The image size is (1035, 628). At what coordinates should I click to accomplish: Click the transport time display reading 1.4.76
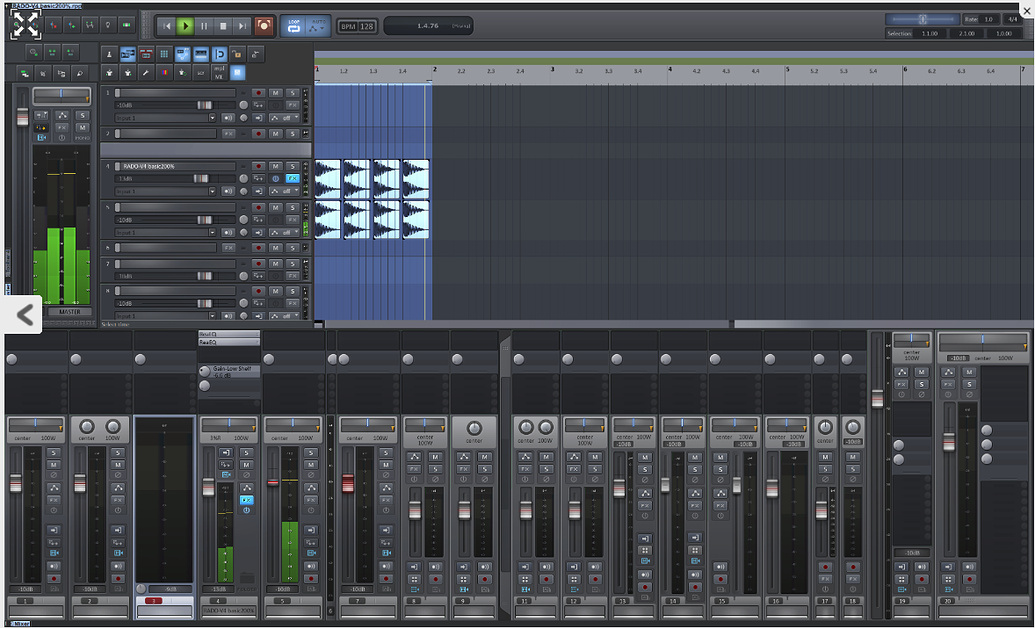tap(427, 26)
